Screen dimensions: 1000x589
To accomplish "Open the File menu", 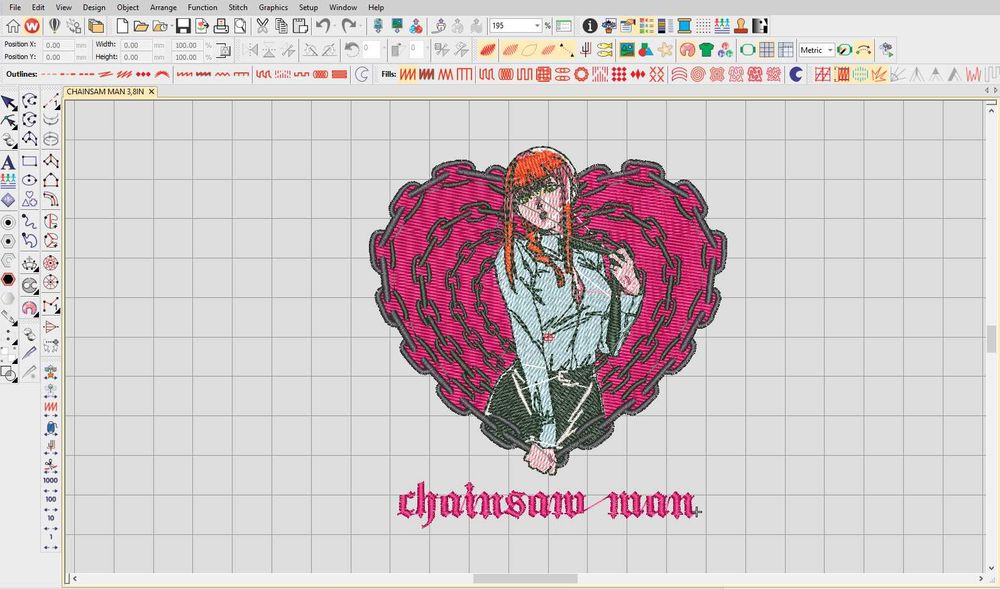I will [x=15, y=7].
